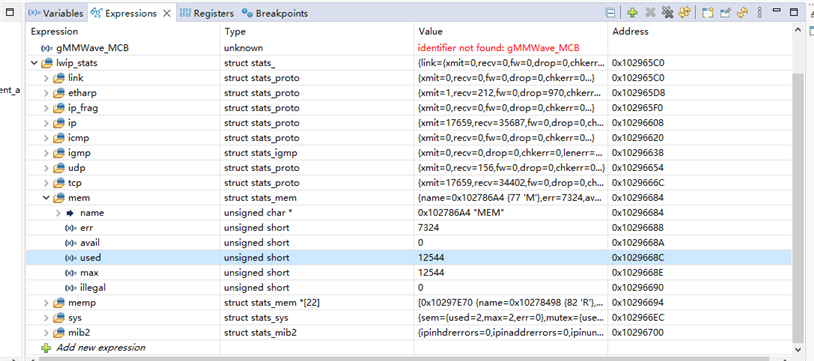Image resolution: width=814 pixels, height=361 pixels.
Task: Collapse the lwip_stats tree node
Action: [34, 63]
